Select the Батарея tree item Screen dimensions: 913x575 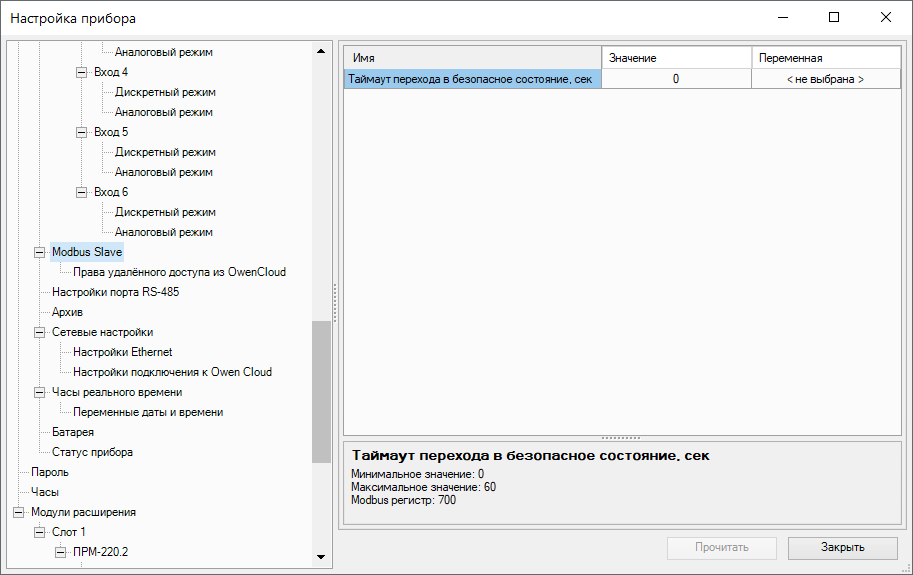pos(73,432)
